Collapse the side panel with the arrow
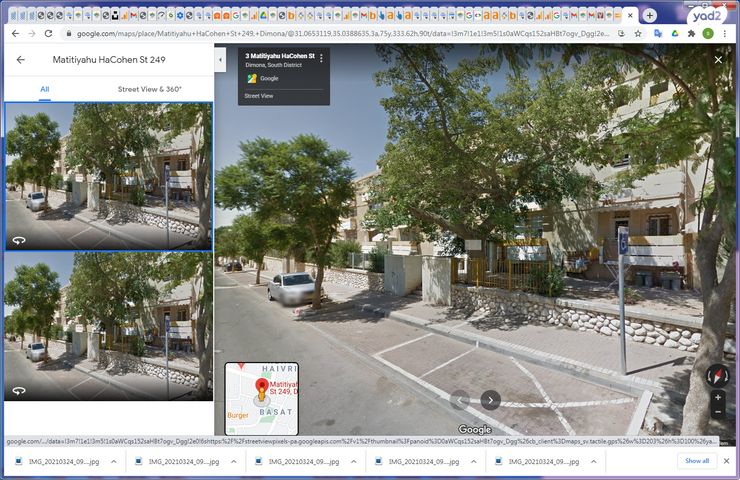The width and height of the screenshot is (740, 480). [x=220, y=60]
